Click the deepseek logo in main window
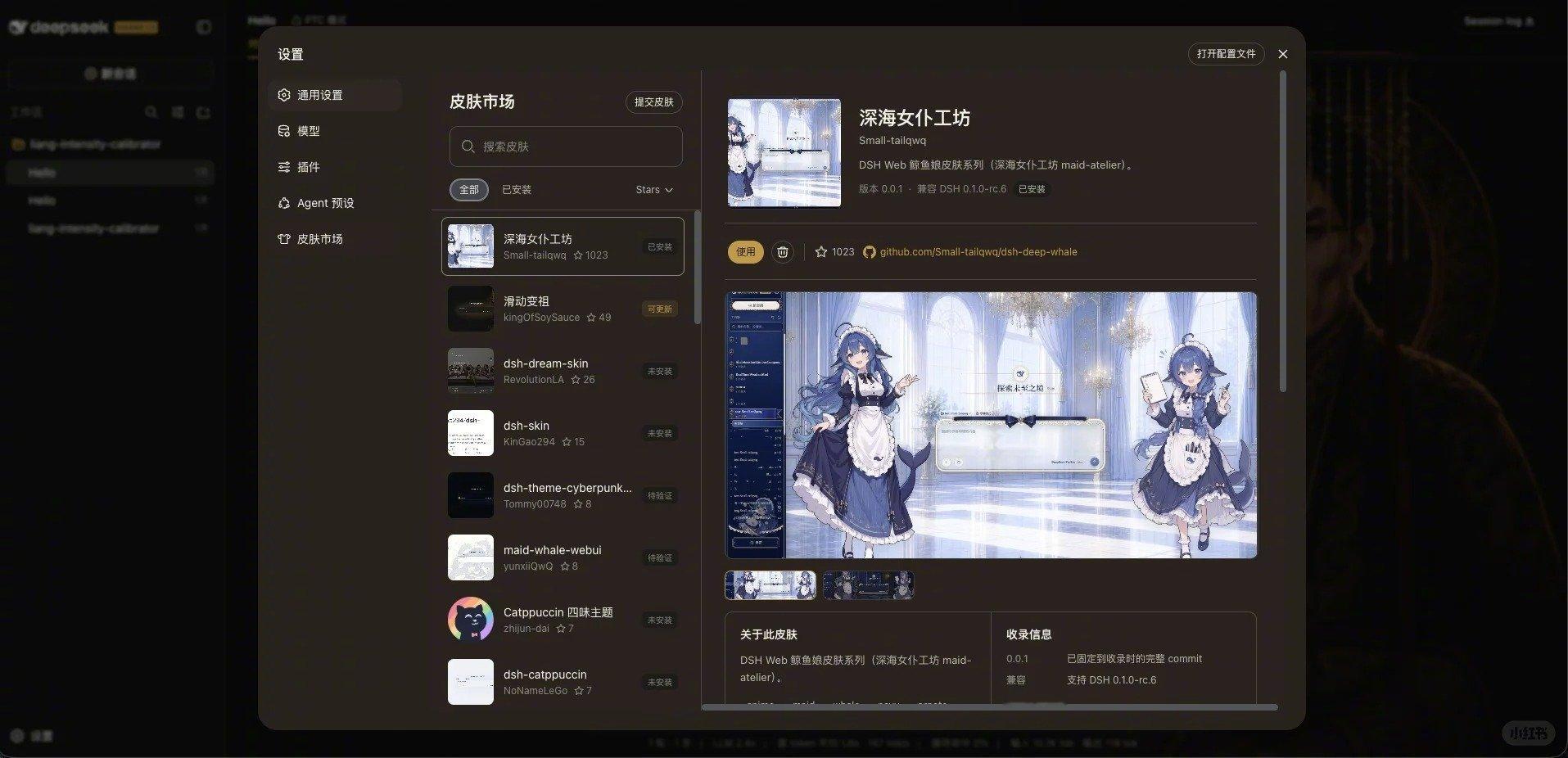This screenshot has width=1568, height=758. [x=58, y=27]
